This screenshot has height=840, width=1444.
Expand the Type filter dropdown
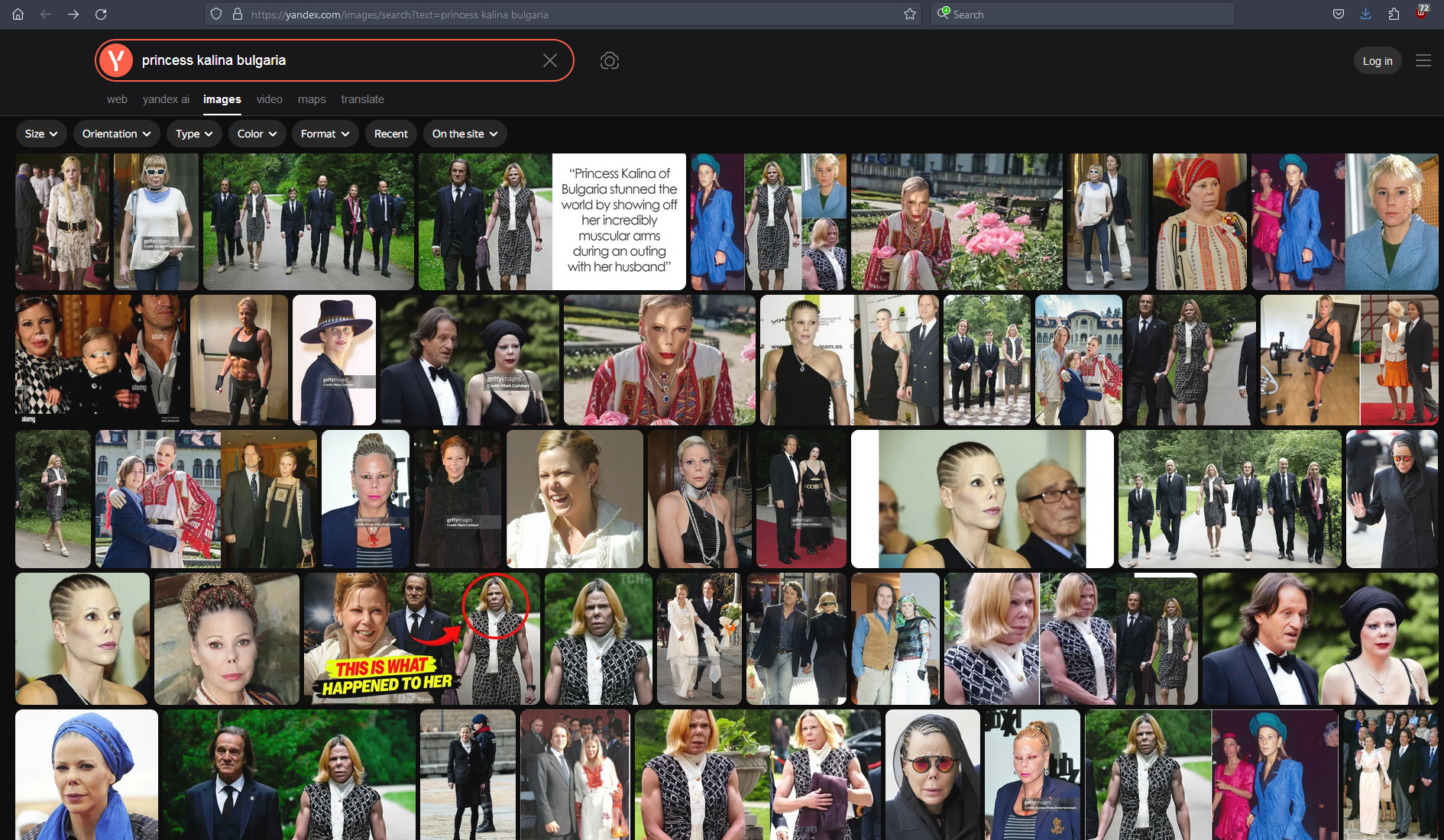click(x=194, y=134)
